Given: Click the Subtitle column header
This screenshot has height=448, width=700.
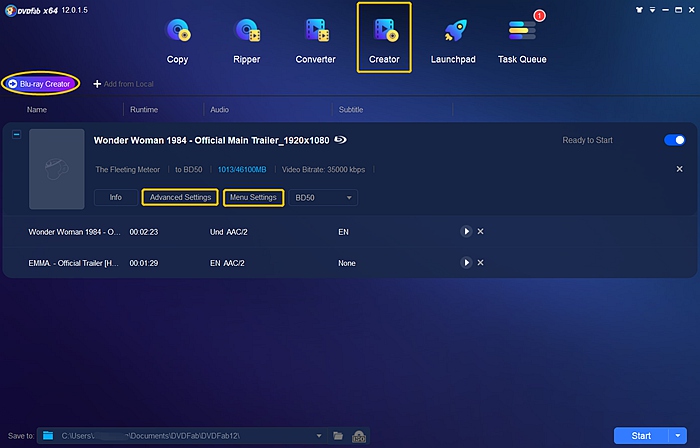Looking at the screenshot, I should click(350, 110).
